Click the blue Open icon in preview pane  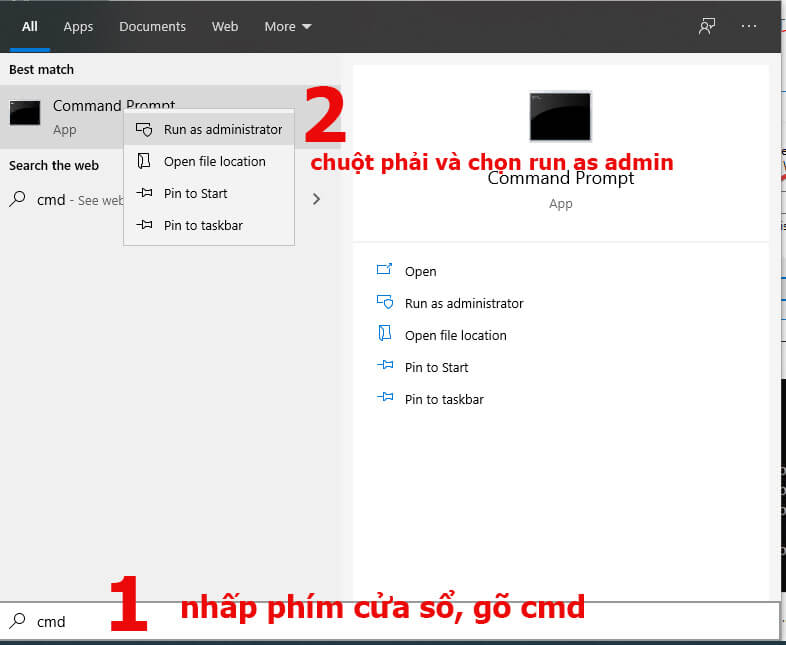[x=384, y=270]
